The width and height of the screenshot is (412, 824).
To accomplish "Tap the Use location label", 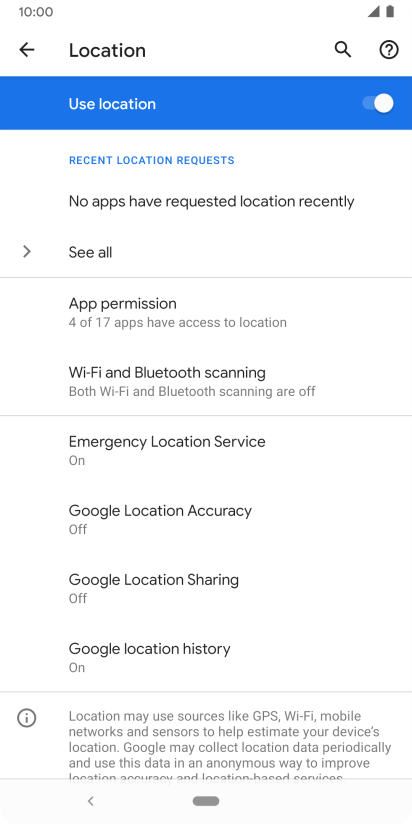I will [x=112, y=104].
